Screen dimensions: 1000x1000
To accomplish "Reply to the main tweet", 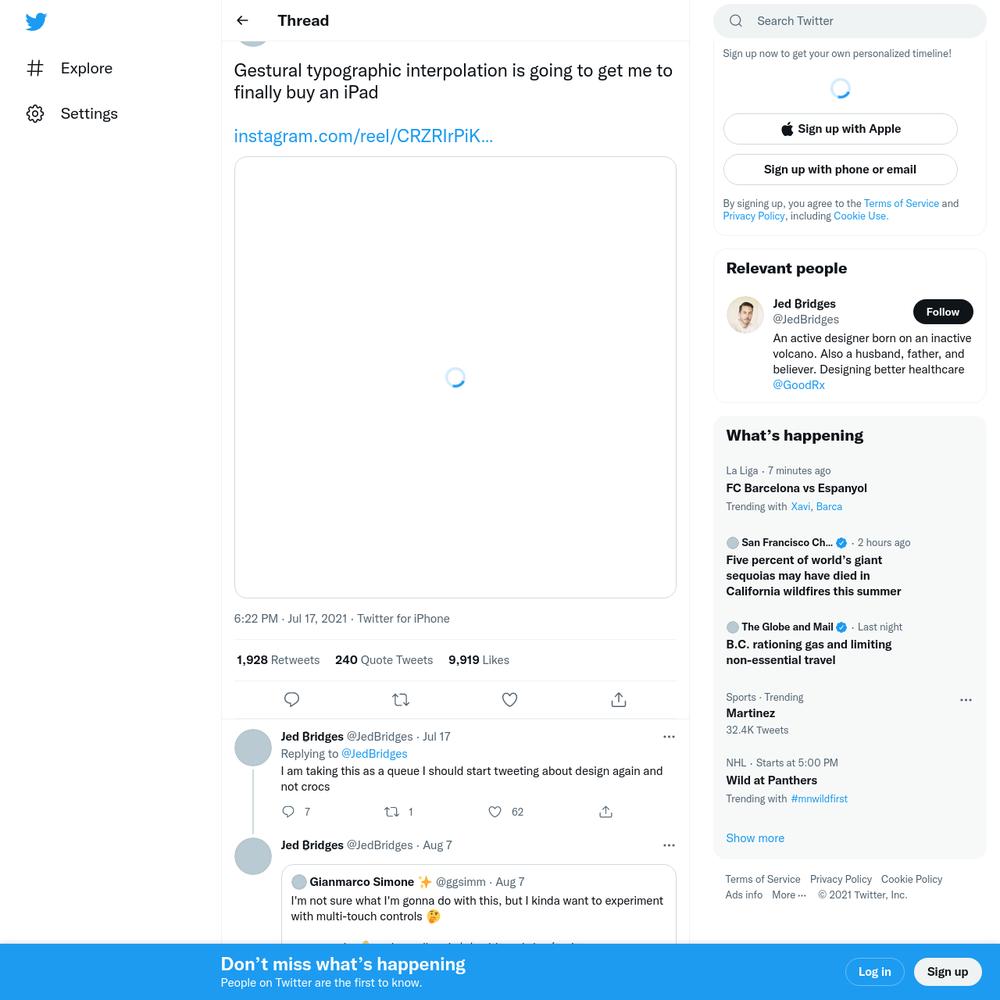I will pyautogui.click(x=291, y=700).
